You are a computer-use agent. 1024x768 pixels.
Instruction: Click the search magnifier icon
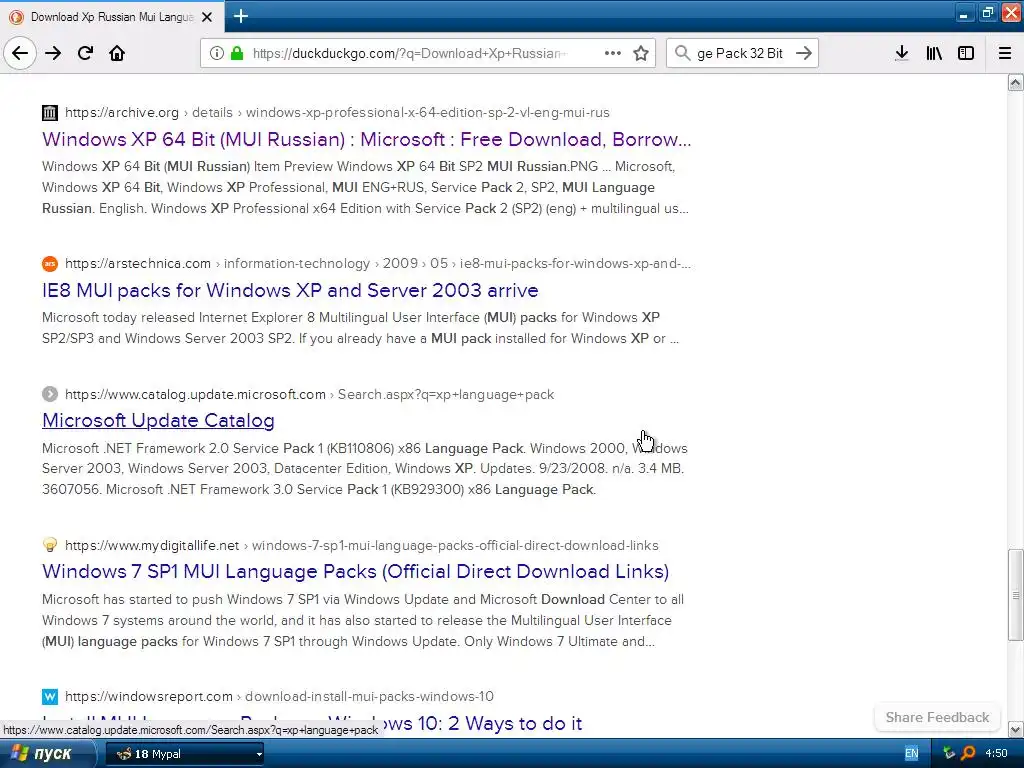[682, 53]
